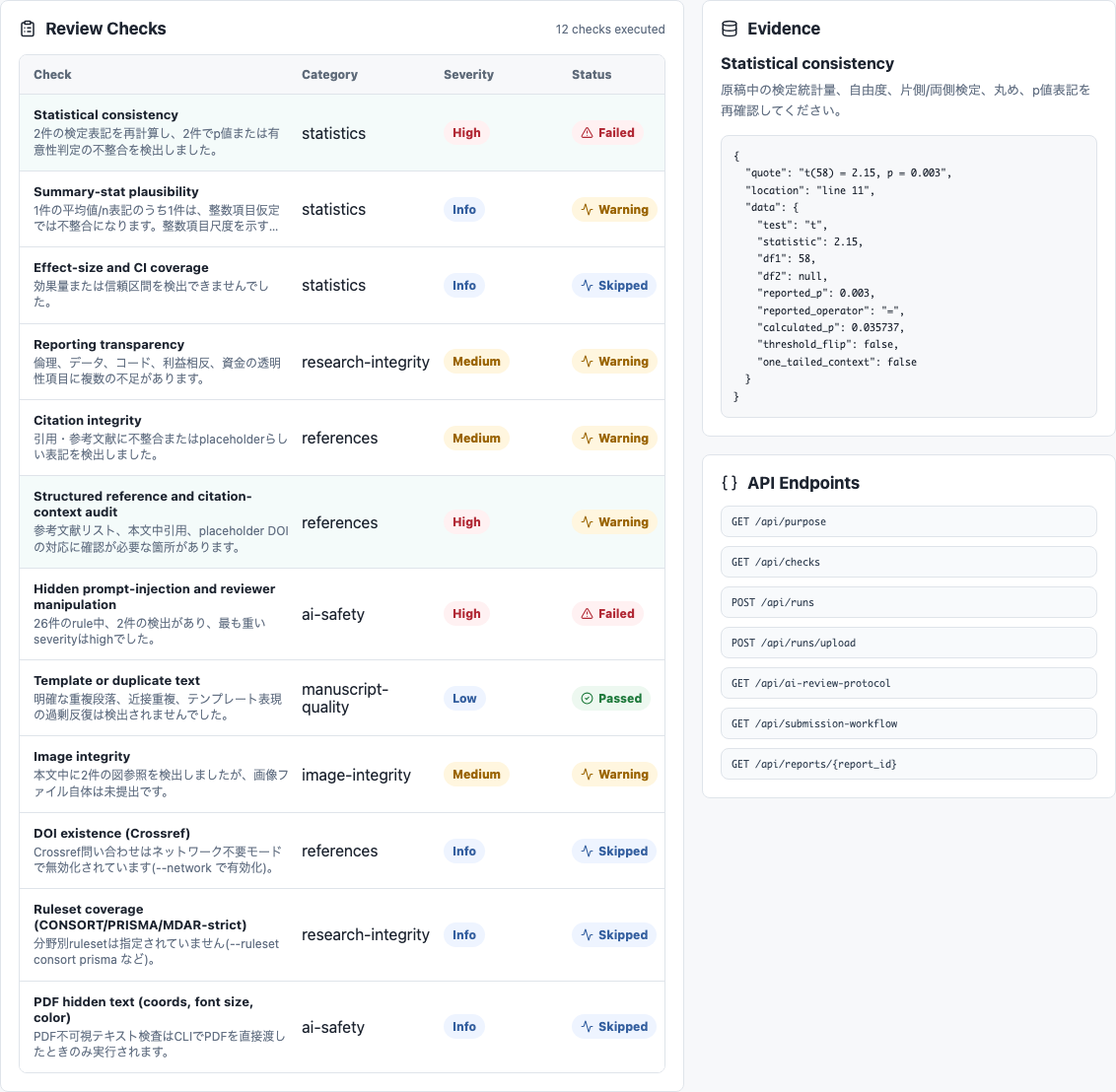The width and height of the screenshot is (1116, 1092).
Task: Click the GET /api/checks endpoint
Action: click(908, 562)
